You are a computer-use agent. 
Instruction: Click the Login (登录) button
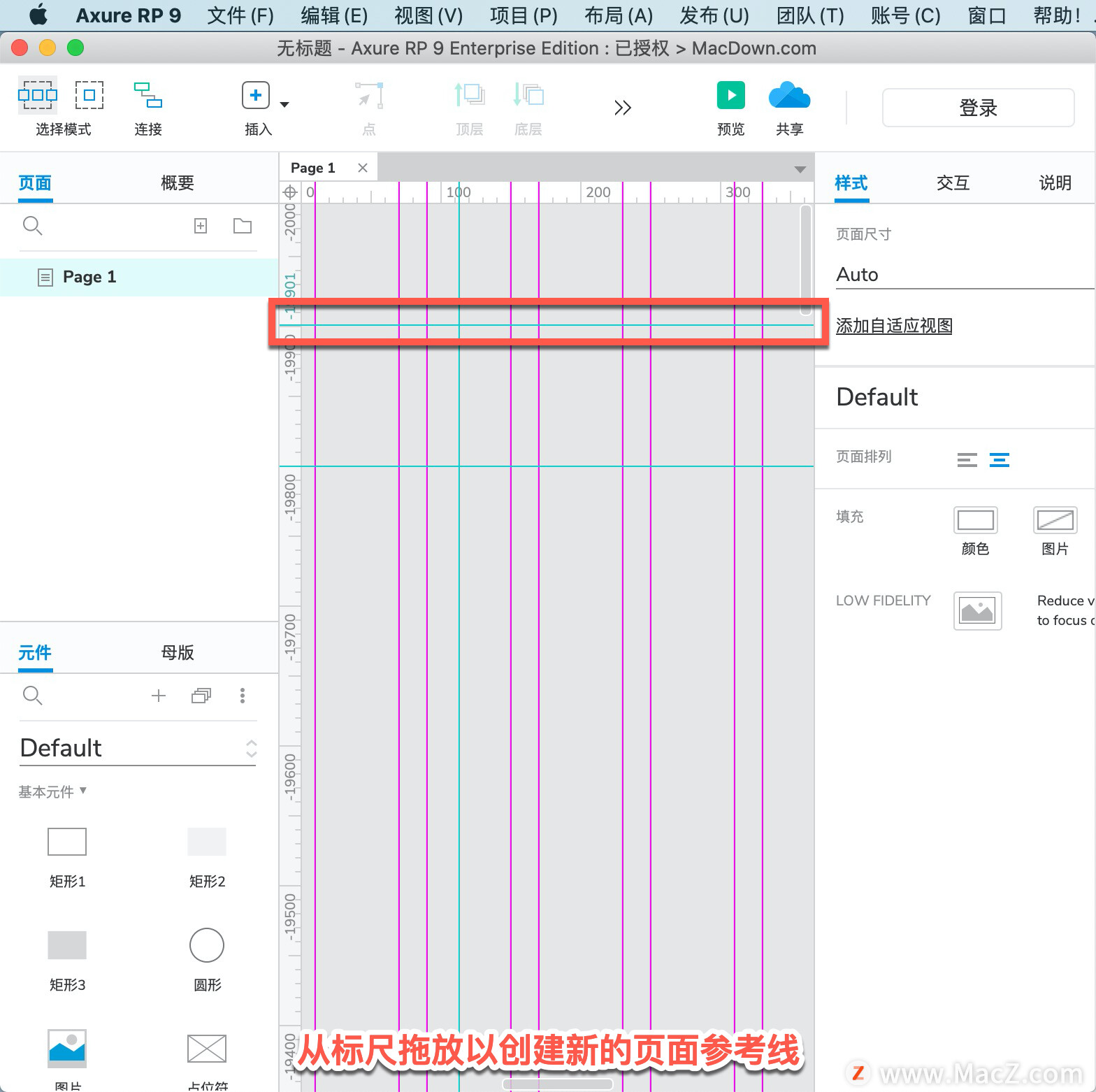click(x=978, y=108)
